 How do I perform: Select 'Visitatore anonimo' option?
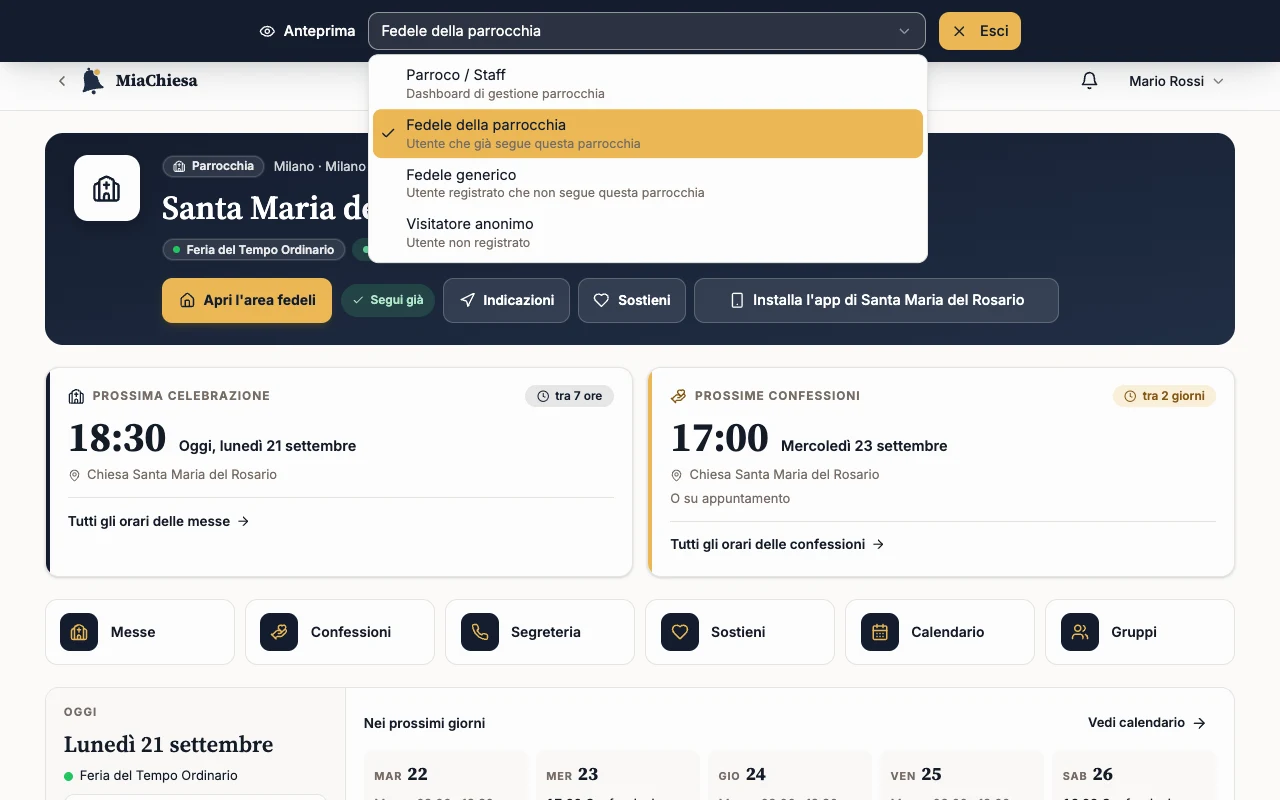(x=648, y=232)
